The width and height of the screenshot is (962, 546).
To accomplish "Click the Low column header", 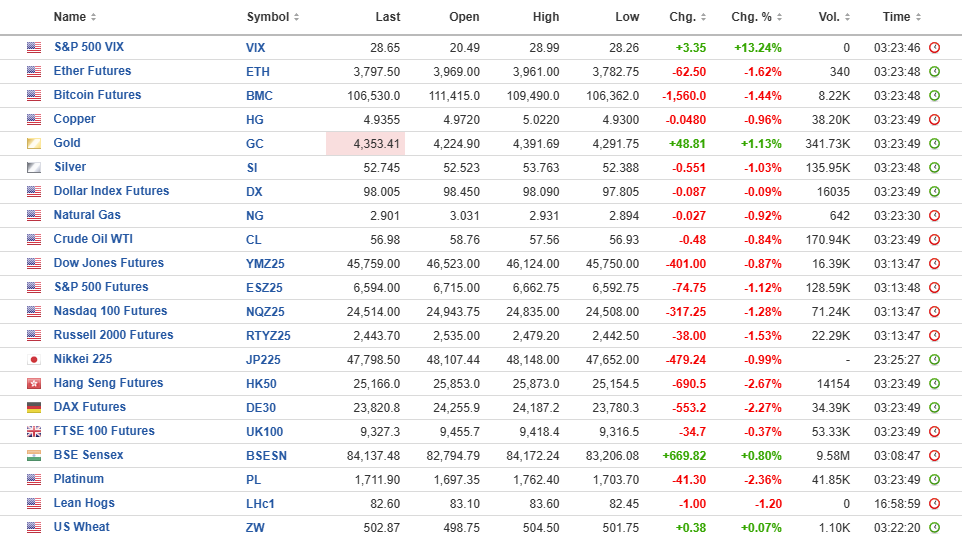I will pos(627,17).
